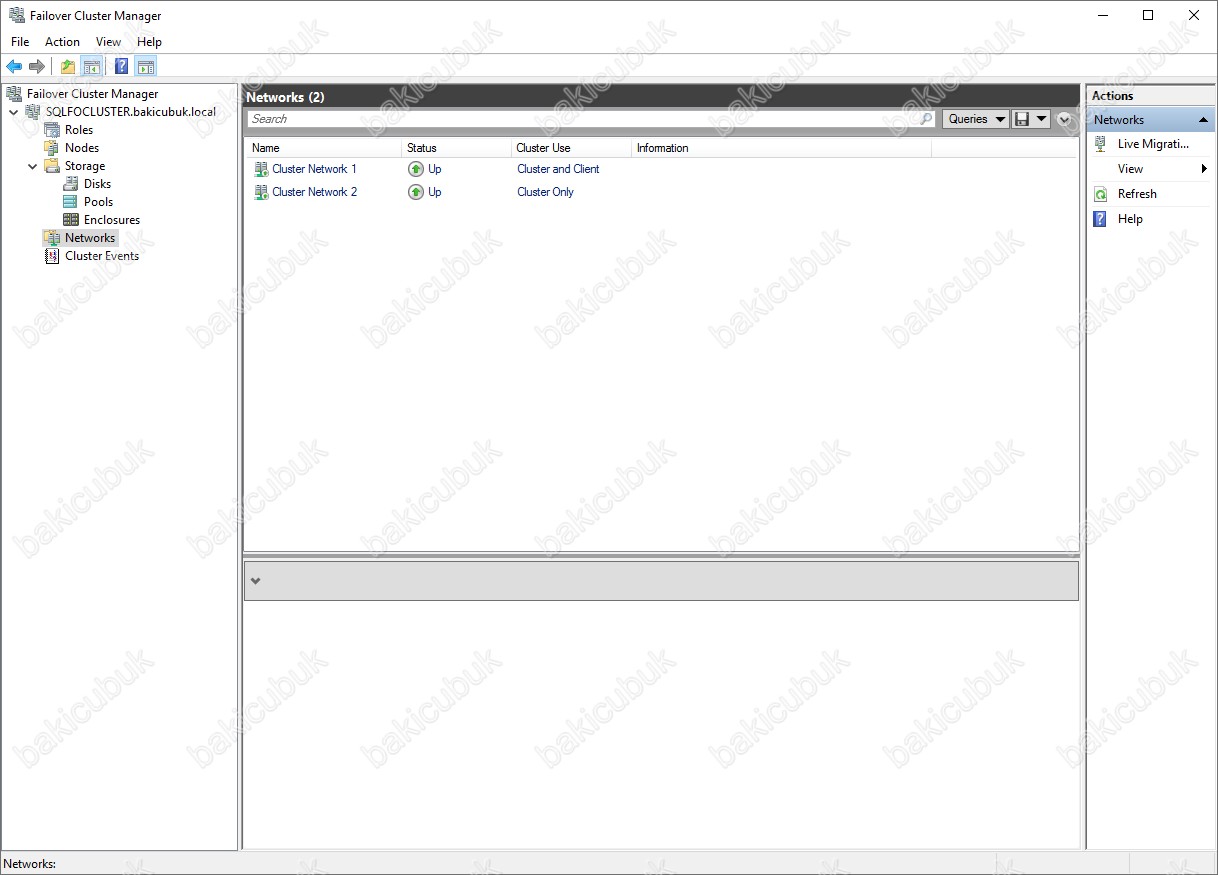Open the File menu
The width and height of the screenshot is (1218, 875).
pos(20,42)
